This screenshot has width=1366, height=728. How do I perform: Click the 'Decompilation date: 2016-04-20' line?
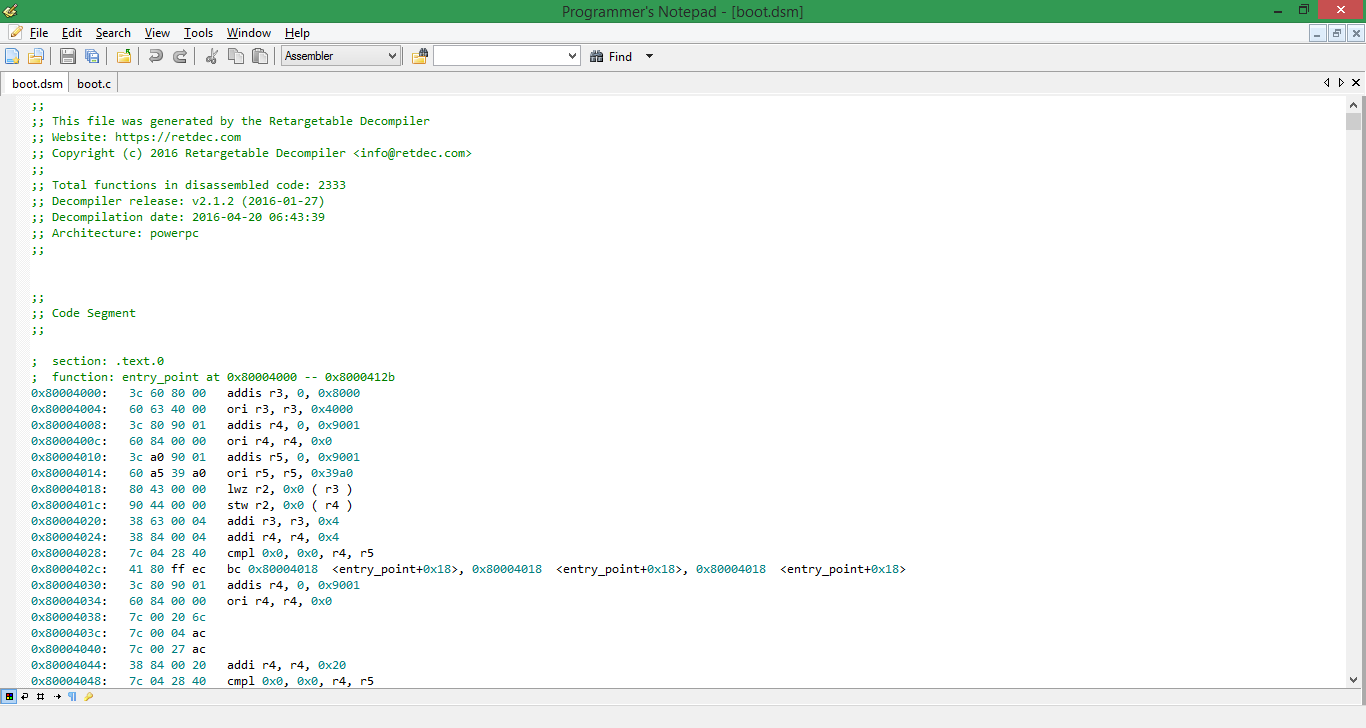tap(178, 217)
